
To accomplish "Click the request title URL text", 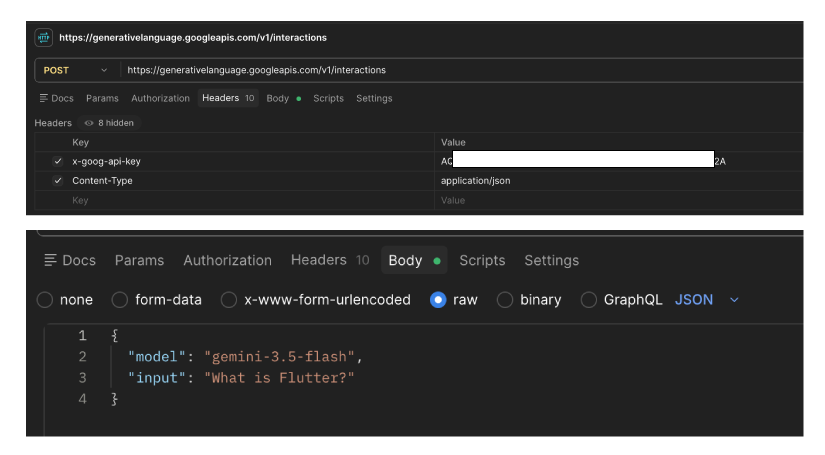I will click(193, 38).
